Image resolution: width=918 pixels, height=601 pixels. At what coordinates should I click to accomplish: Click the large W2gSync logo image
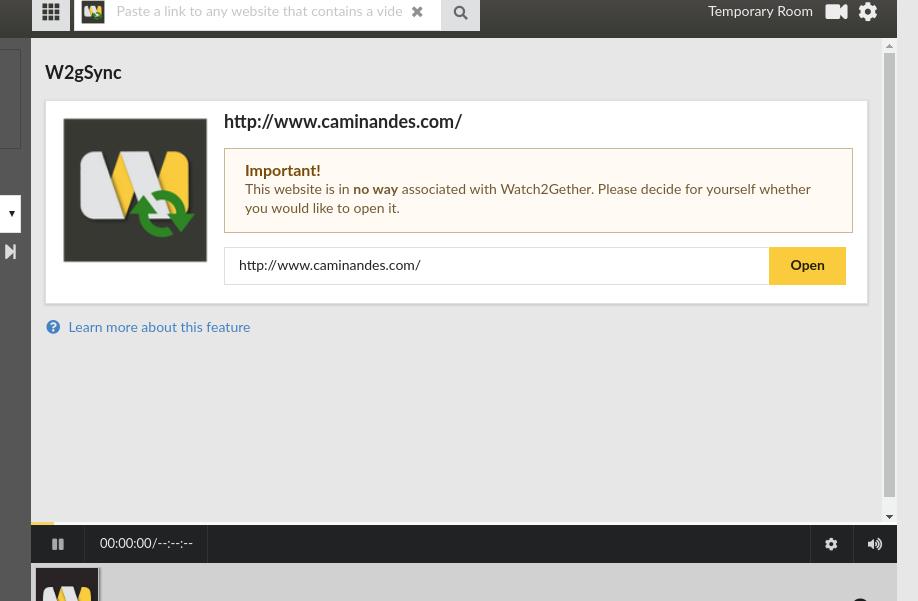click(x=135, y=190)
